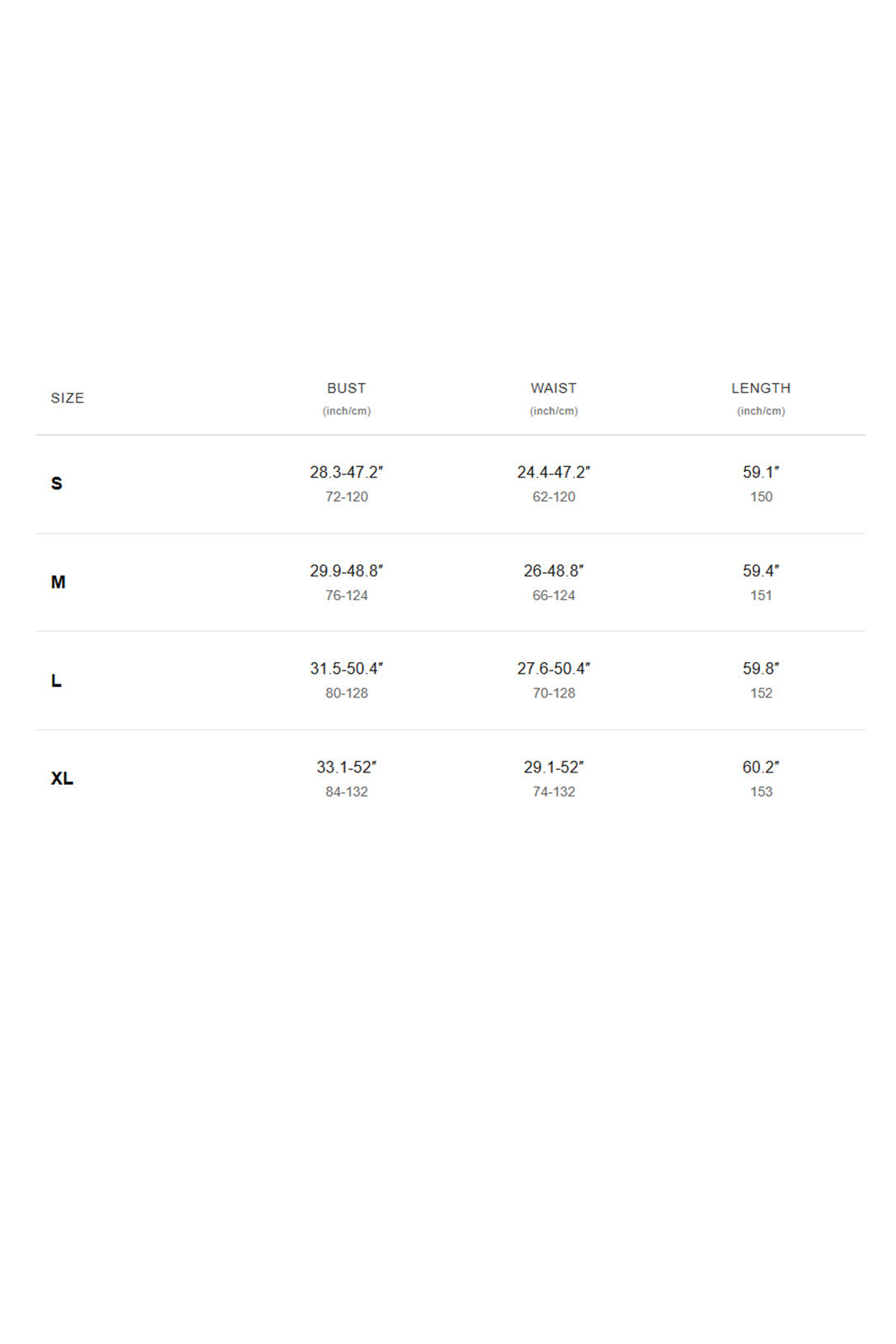The image size is (896, 1344).
Task: Click waist value 27.6-50.4 for size L
Action: [x=553, y=669]
